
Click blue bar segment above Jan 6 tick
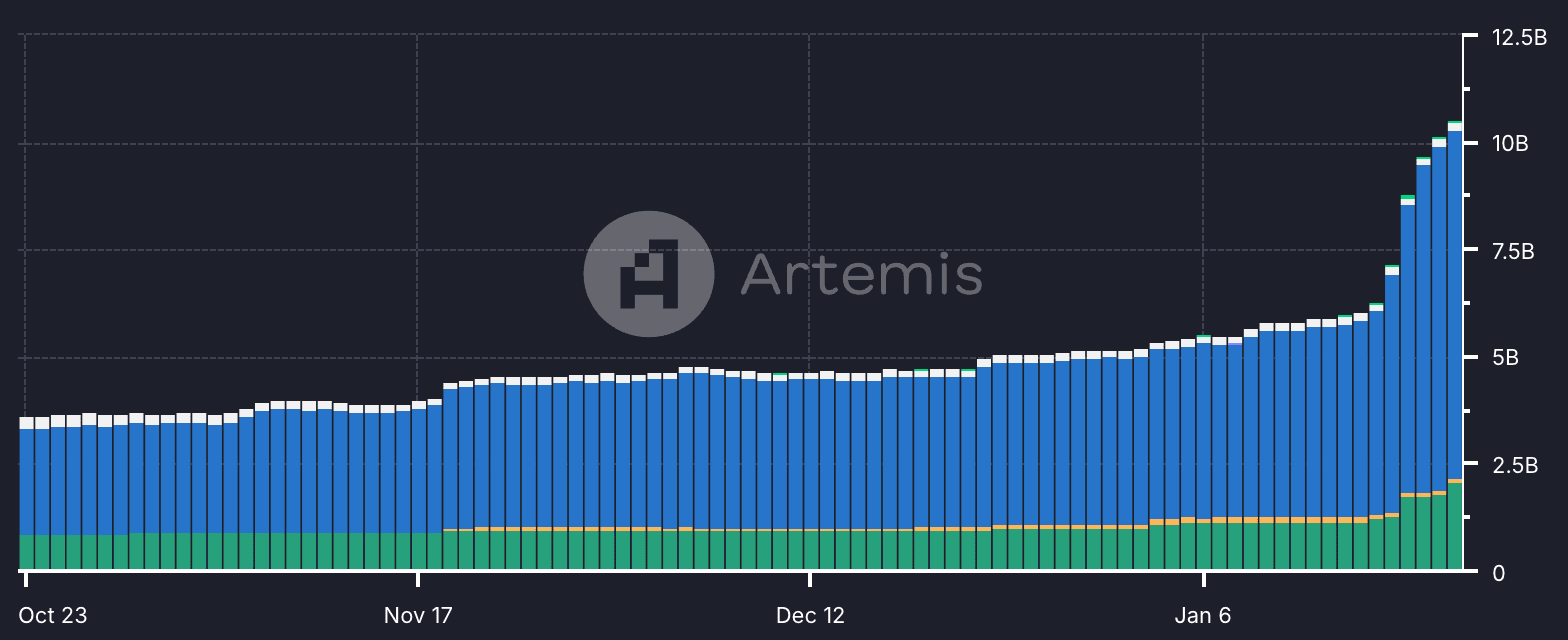[x=1203, y=430]
